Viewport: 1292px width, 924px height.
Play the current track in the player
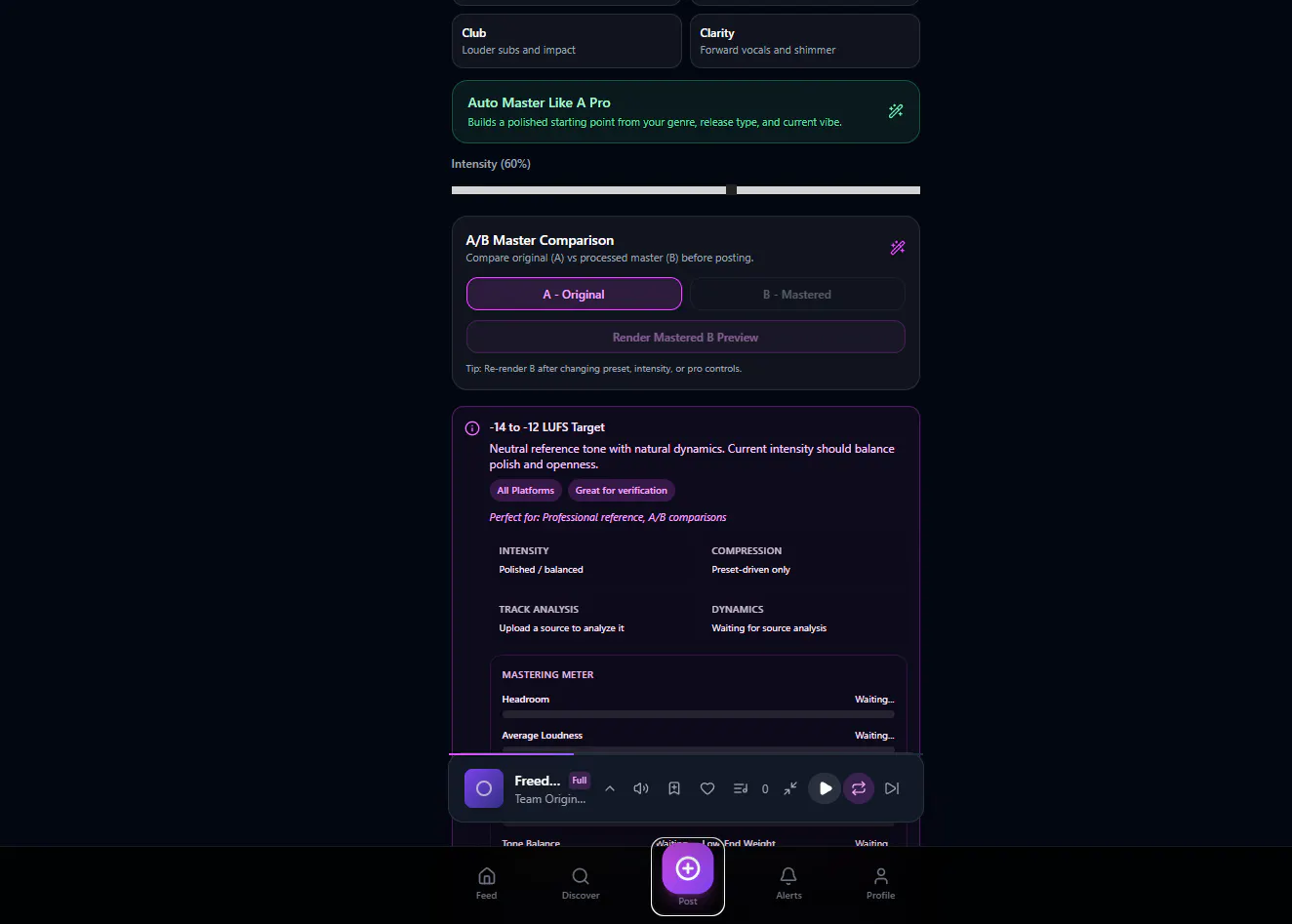(825, 788)
